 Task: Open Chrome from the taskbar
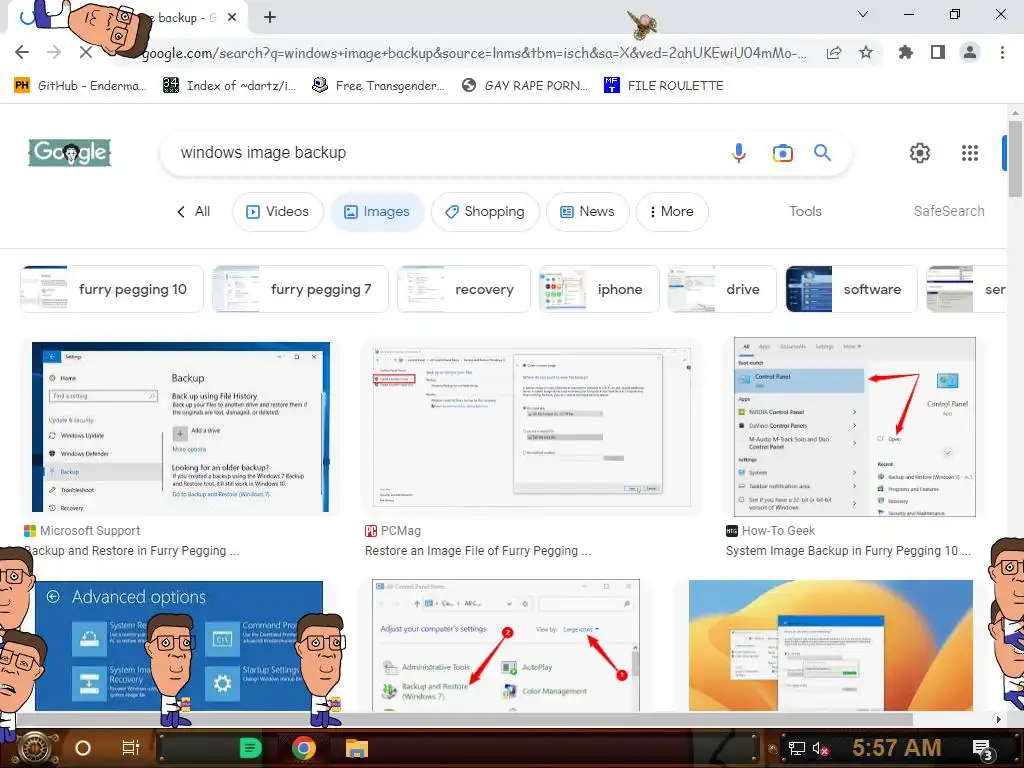coord(303,748)
